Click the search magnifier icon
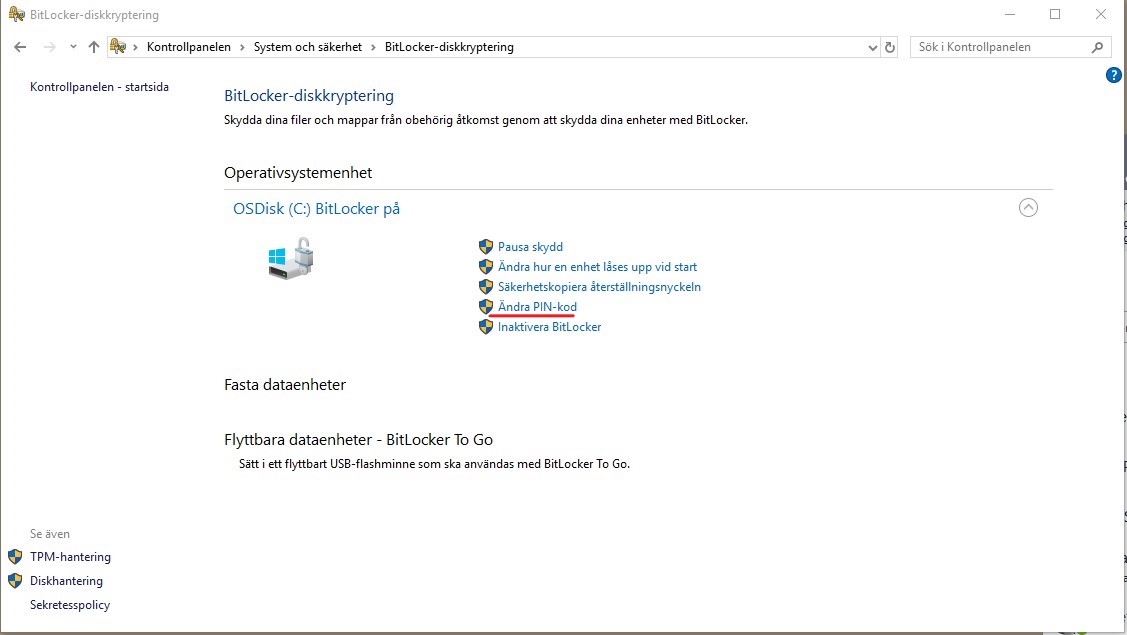The height and width of the screenshot is (635, 1127). (1097, 47)
